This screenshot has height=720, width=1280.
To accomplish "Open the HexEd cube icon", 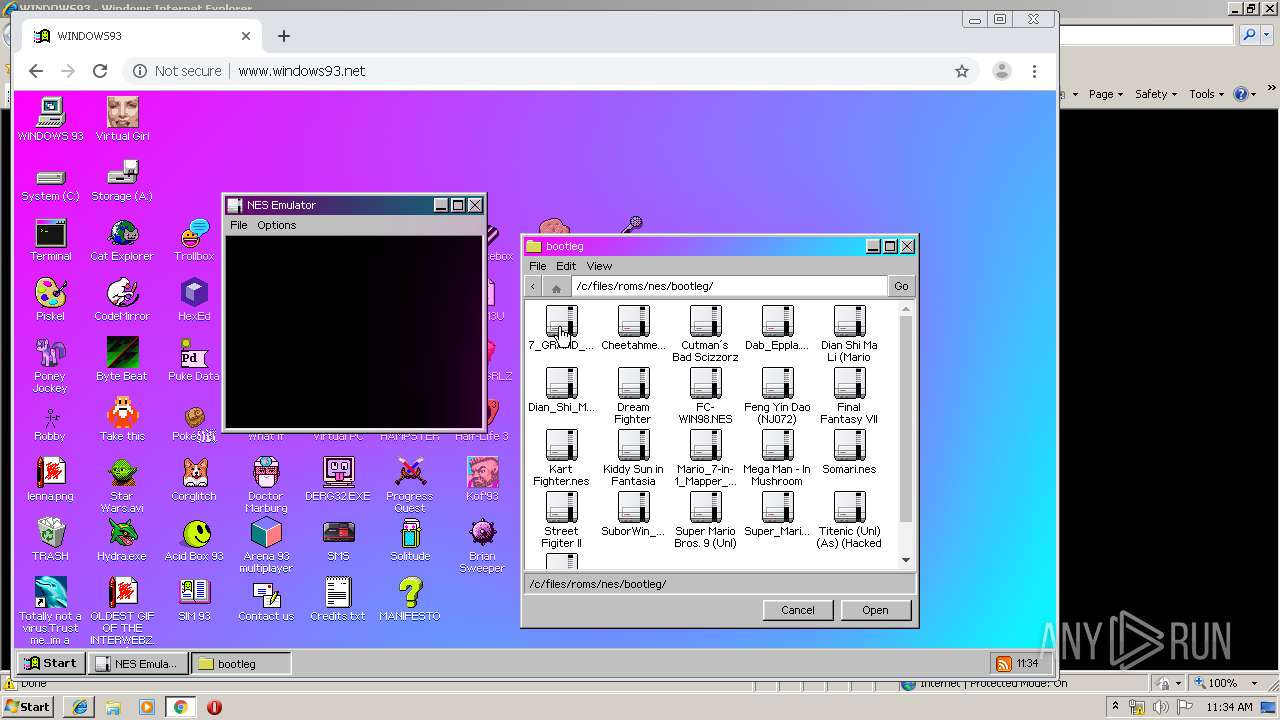I will pyautogui.click(x=194, y=300).
